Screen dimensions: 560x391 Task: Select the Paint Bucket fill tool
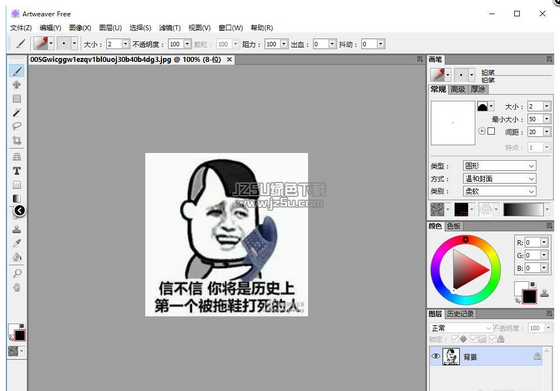click(17, 257)
